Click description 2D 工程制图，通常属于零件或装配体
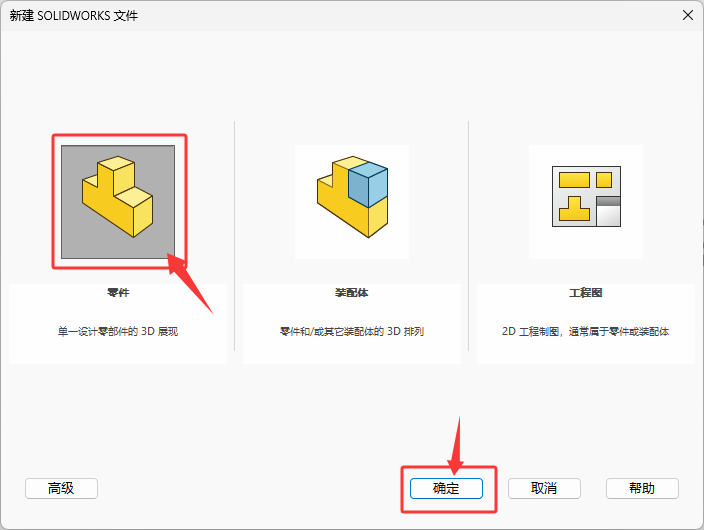Viewport: 704px width, 530px height. [585, 331]
